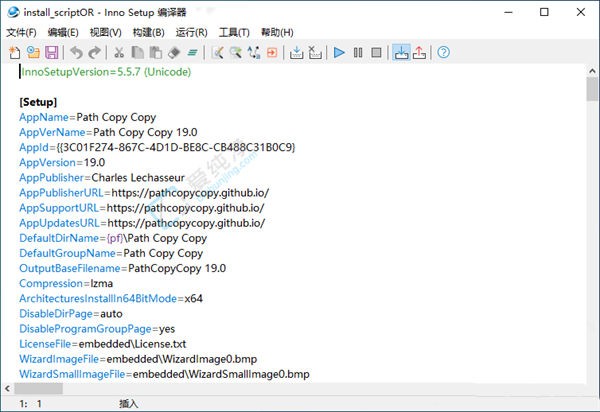This screenshot has width=600, height=412.
Task: Terminate the run with the stop square
Action: click(376, 52)
